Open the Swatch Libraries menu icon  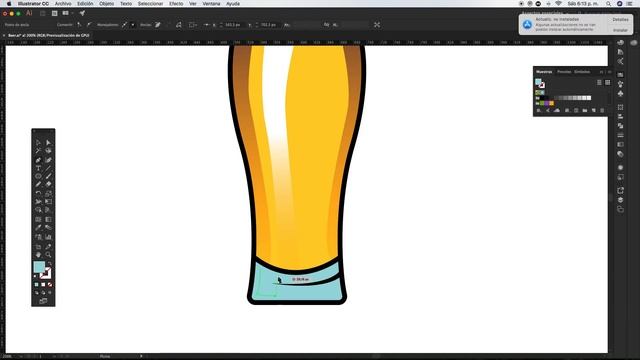tap(538, 110)
